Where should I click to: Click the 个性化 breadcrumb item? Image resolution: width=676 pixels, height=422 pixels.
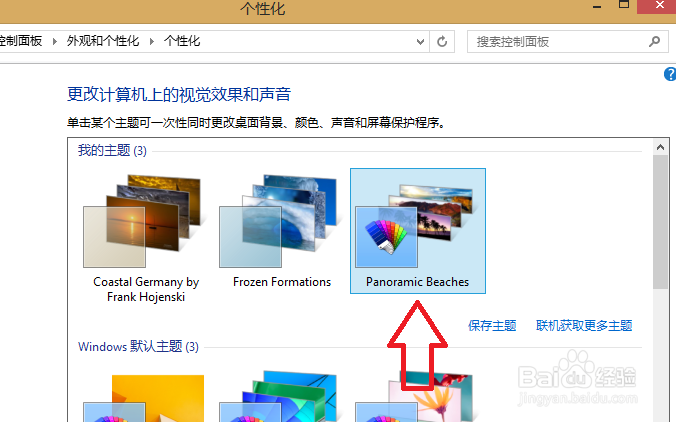point(182,41)
